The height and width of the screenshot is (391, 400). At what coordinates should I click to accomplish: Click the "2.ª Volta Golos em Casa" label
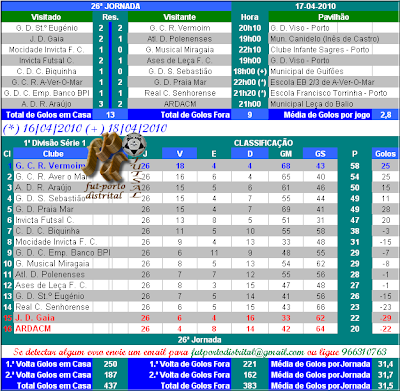(48, 375)
